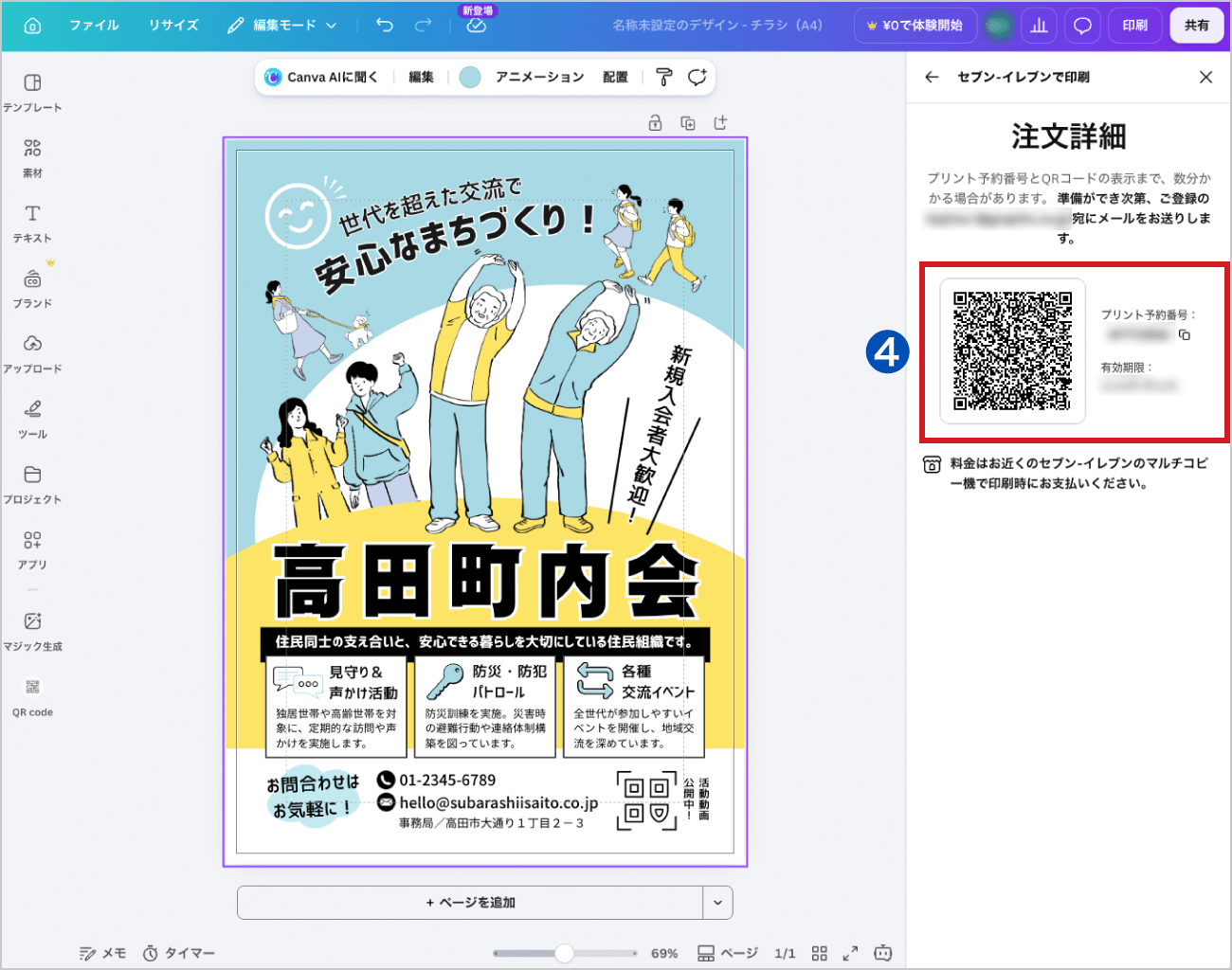Open the タイマー timer
The width and height of the screenshot is (1232, 970).
(x=179, y=953)
